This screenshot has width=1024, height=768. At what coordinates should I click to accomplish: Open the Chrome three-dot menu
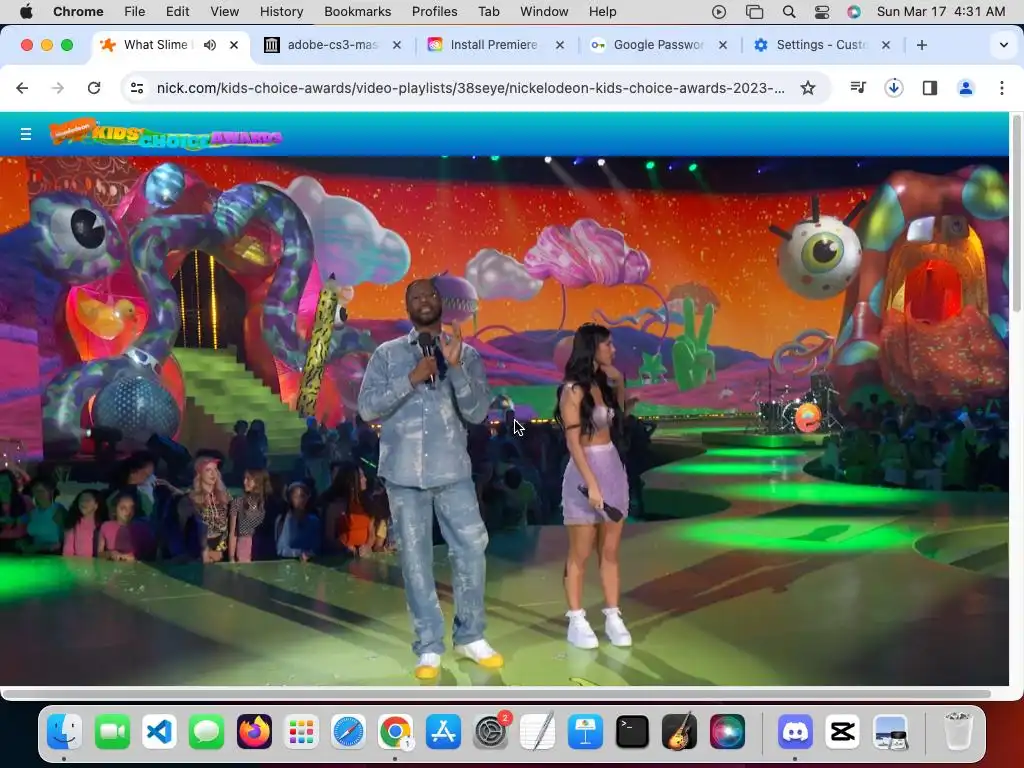point(1002,88)
